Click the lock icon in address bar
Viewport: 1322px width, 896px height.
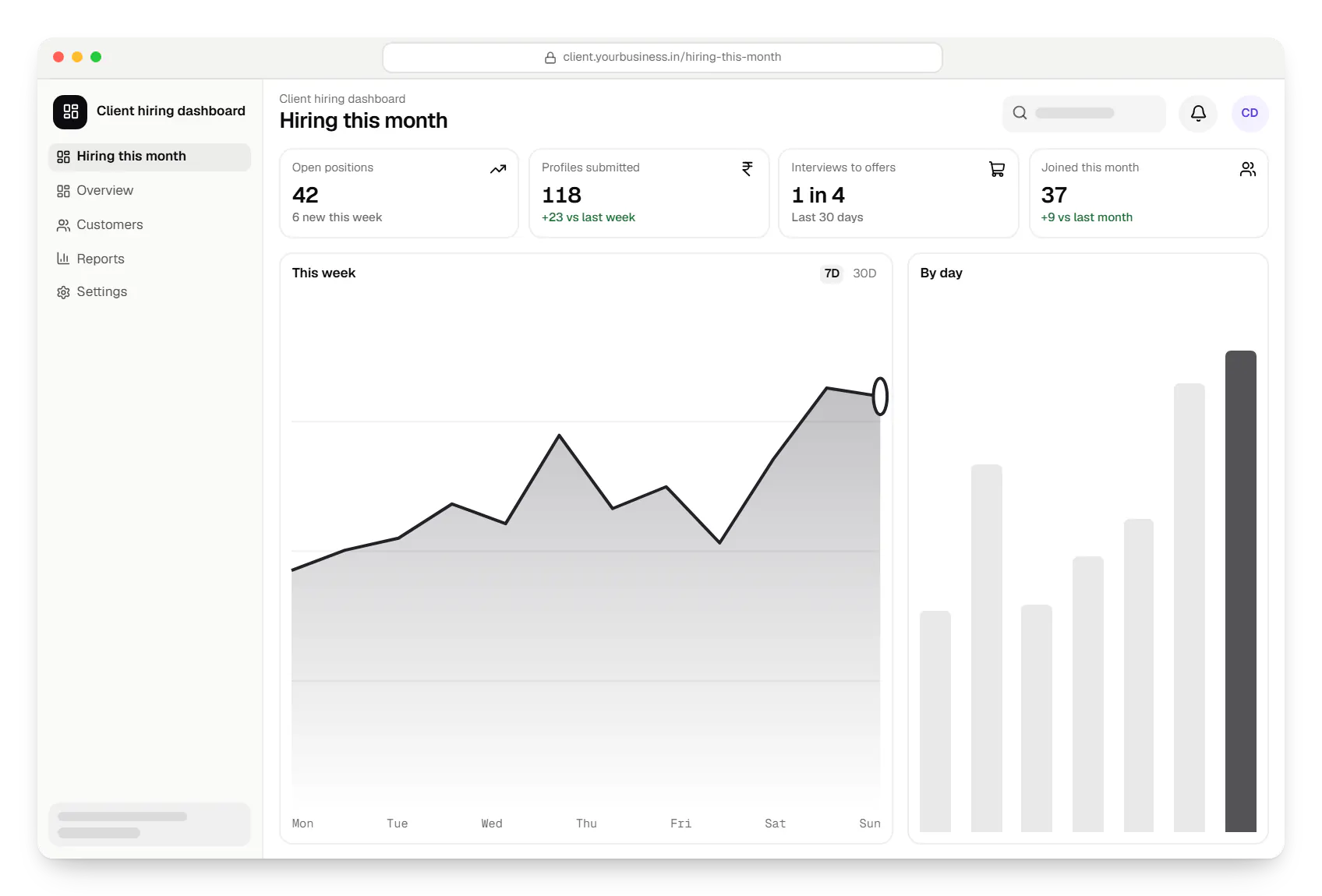point(550,58)
